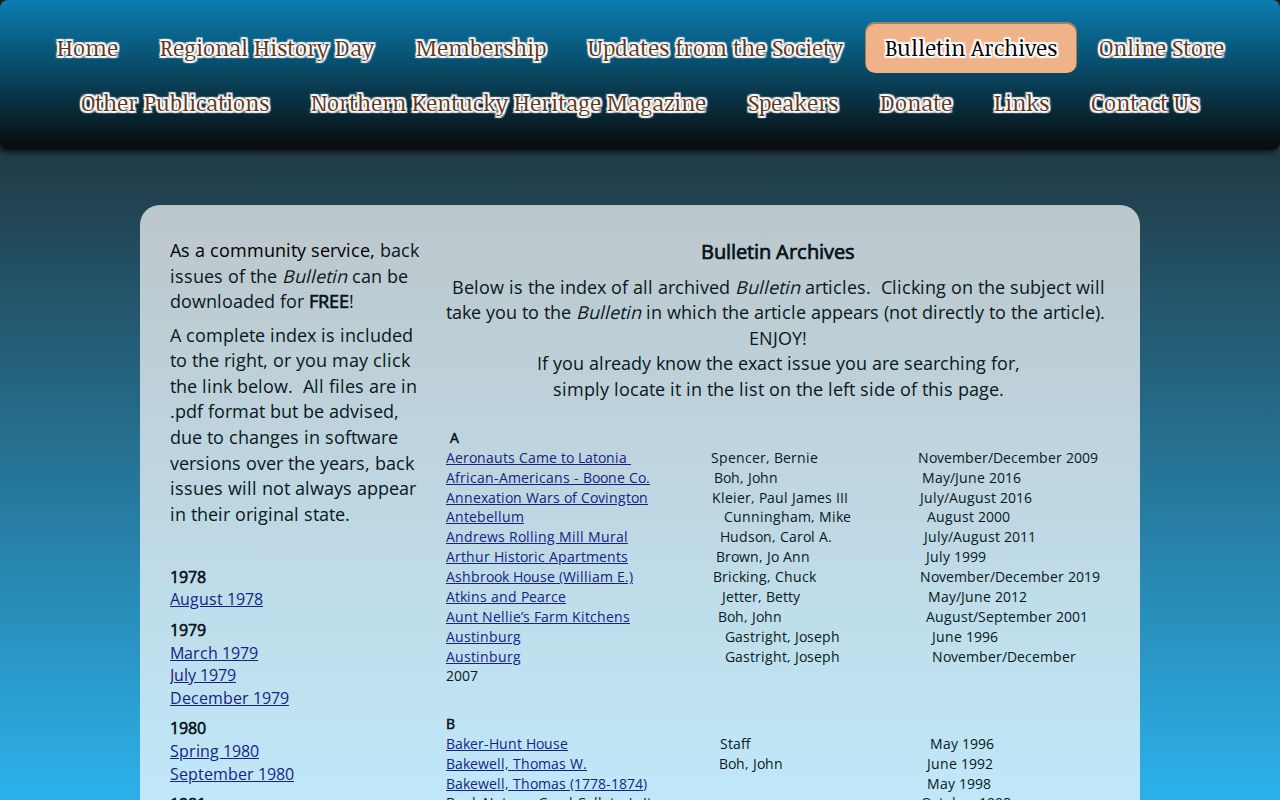1280x800 pixels.
Task: Open Contact Us page
Action: pos(1145,104)
